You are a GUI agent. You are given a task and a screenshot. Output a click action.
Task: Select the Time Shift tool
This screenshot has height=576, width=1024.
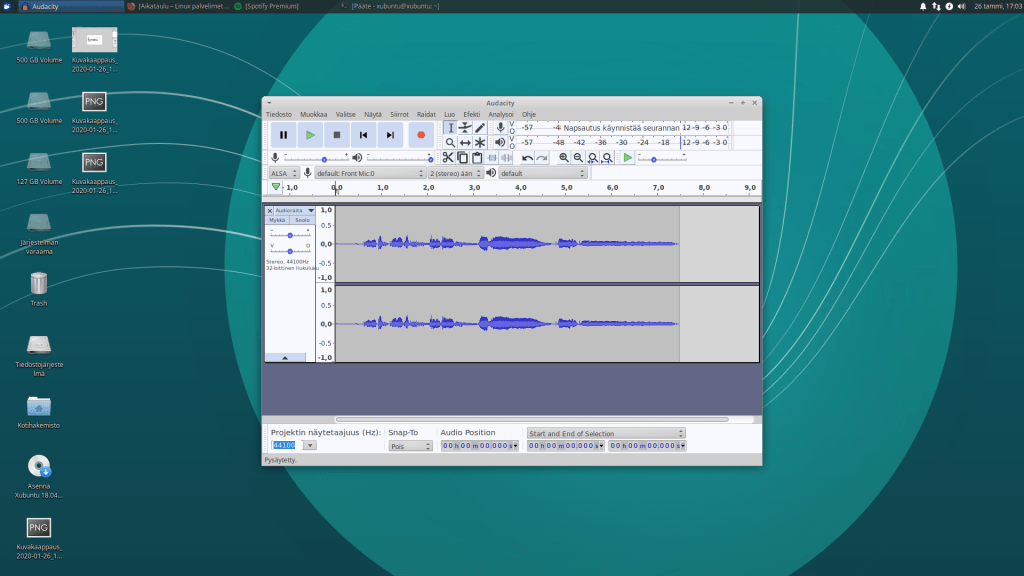pos(465,143)
